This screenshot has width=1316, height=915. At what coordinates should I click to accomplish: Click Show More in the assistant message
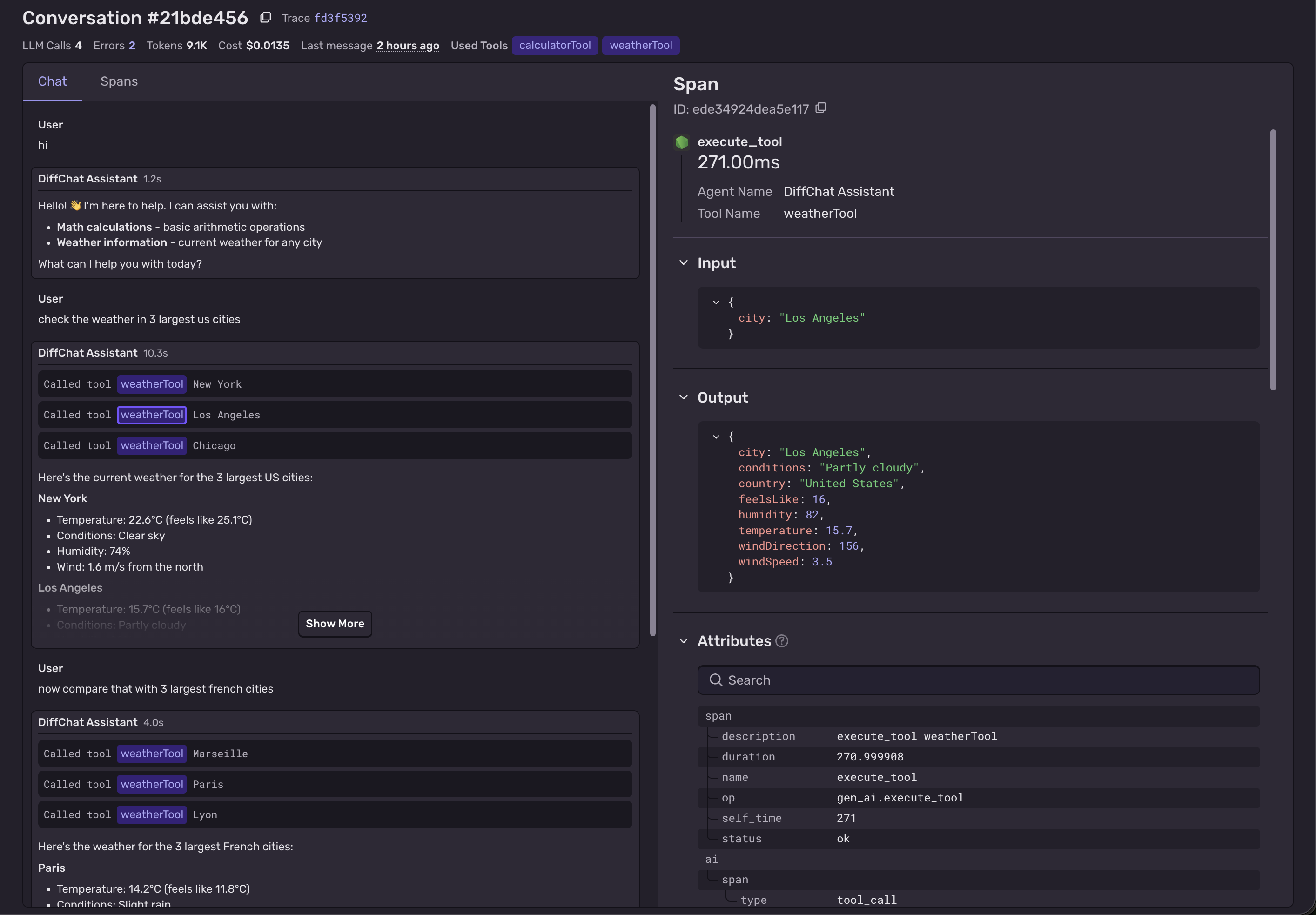335,624
